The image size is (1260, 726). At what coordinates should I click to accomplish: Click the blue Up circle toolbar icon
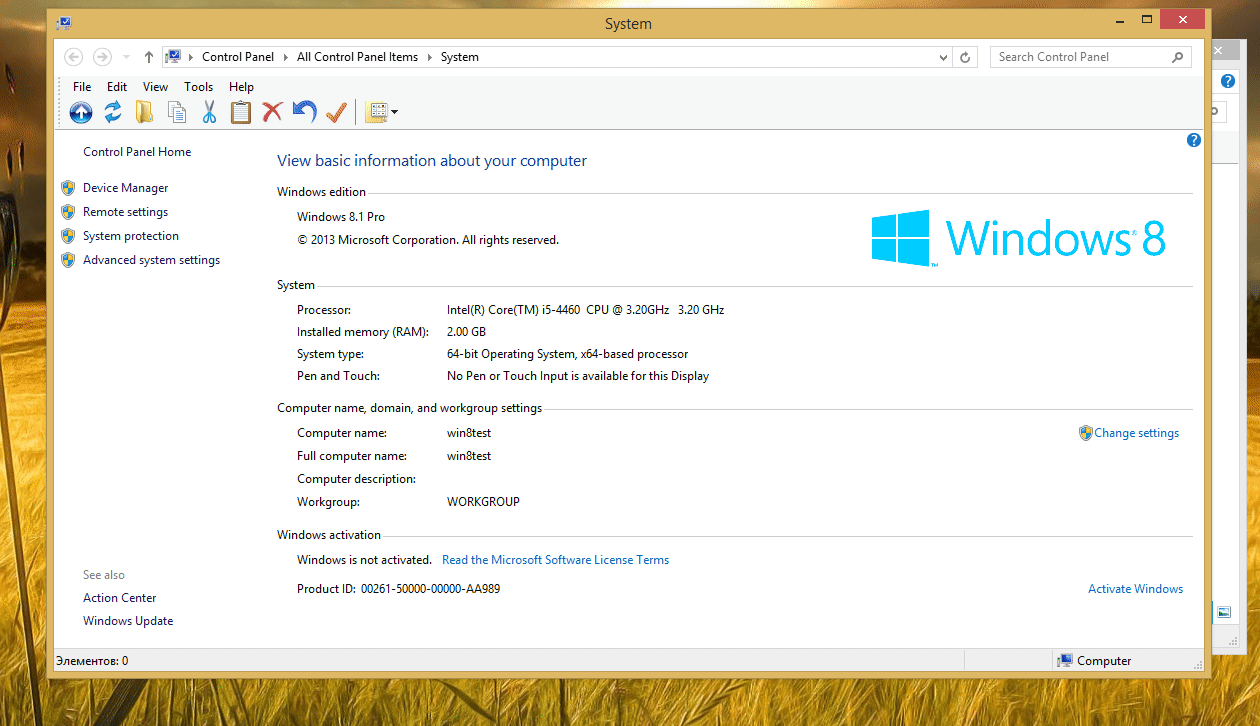(81, 113)
